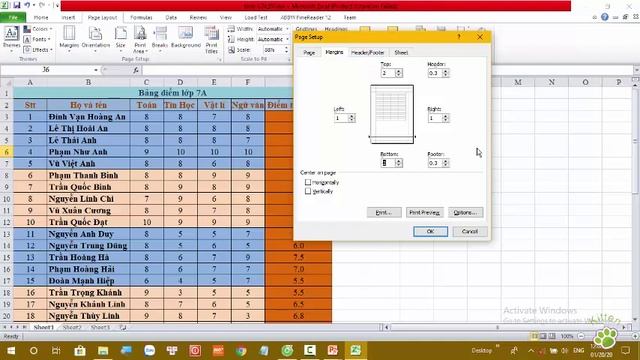Open the paper Size menu
The width and height of the screenshot is (640, 360).
tap(120, 39)
